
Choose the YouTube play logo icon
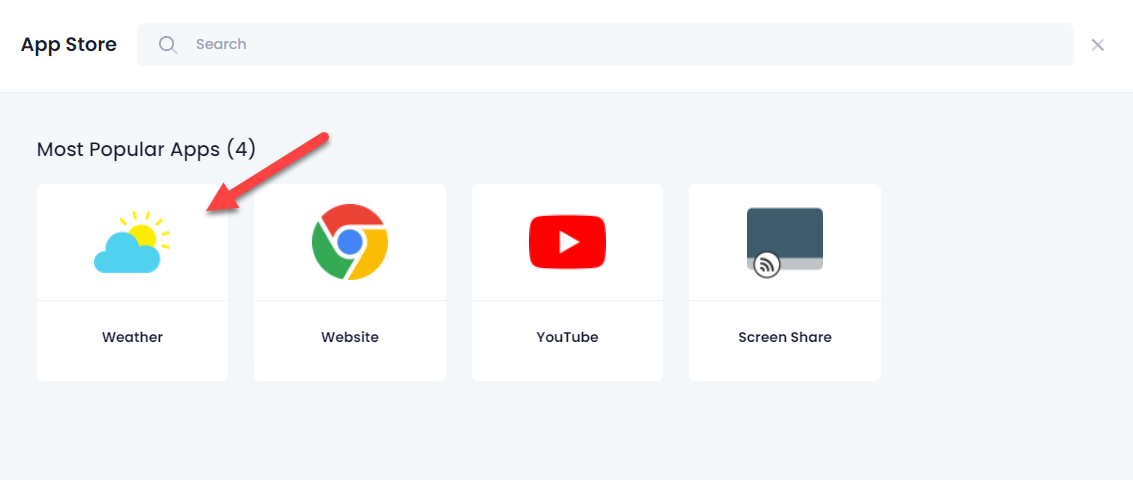tap(567, 242)
